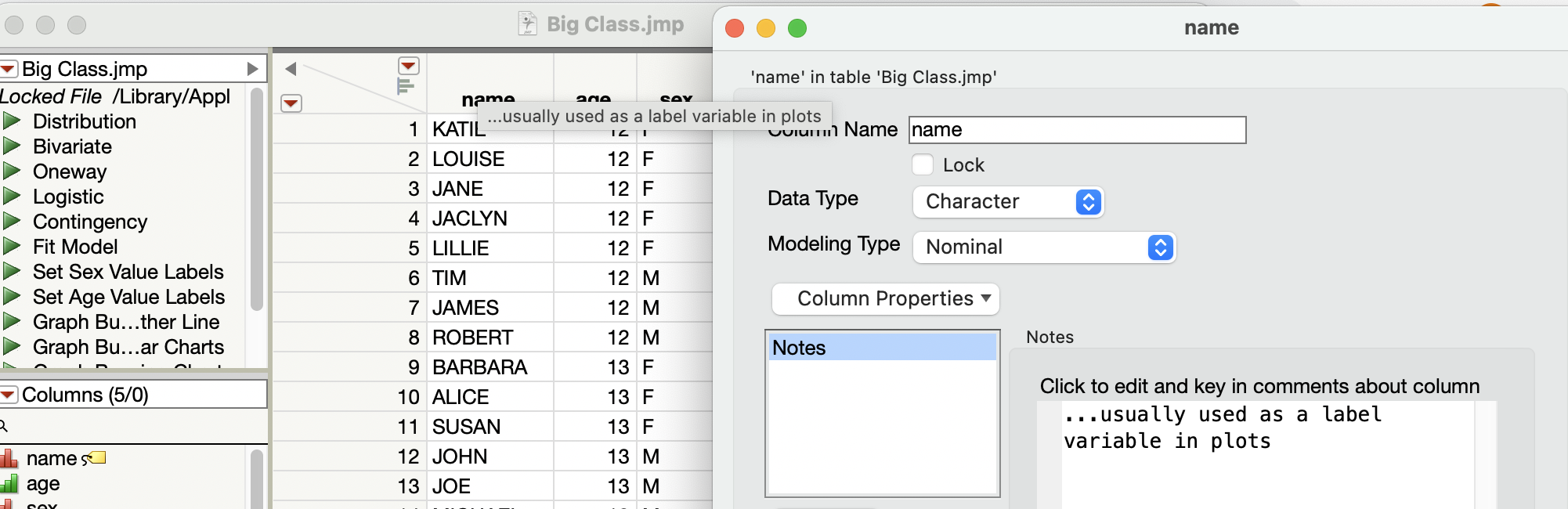
Task: Click Locked File path text
Action: pyautogui.click(x=115, y=96)
